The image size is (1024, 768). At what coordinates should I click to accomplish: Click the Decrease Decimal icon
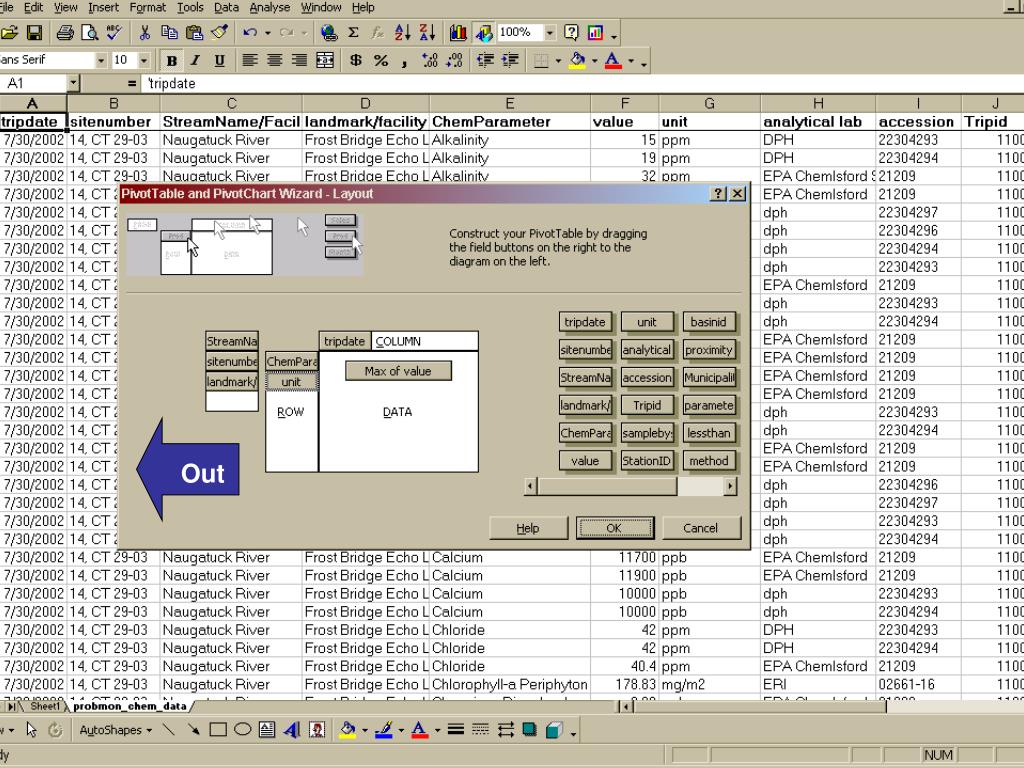pos(455,61)
